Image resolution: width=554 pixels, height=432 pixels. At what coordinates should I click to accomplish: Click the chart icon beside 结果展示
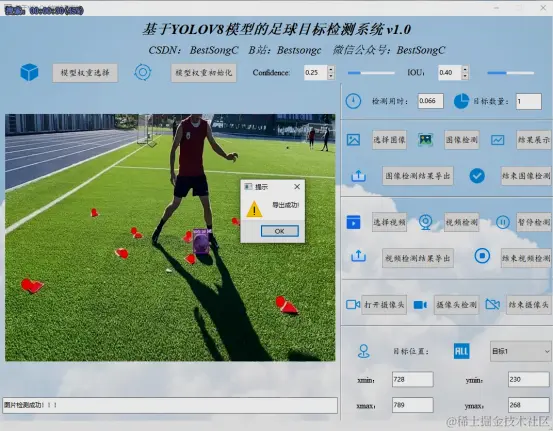[x=497, y=140]
